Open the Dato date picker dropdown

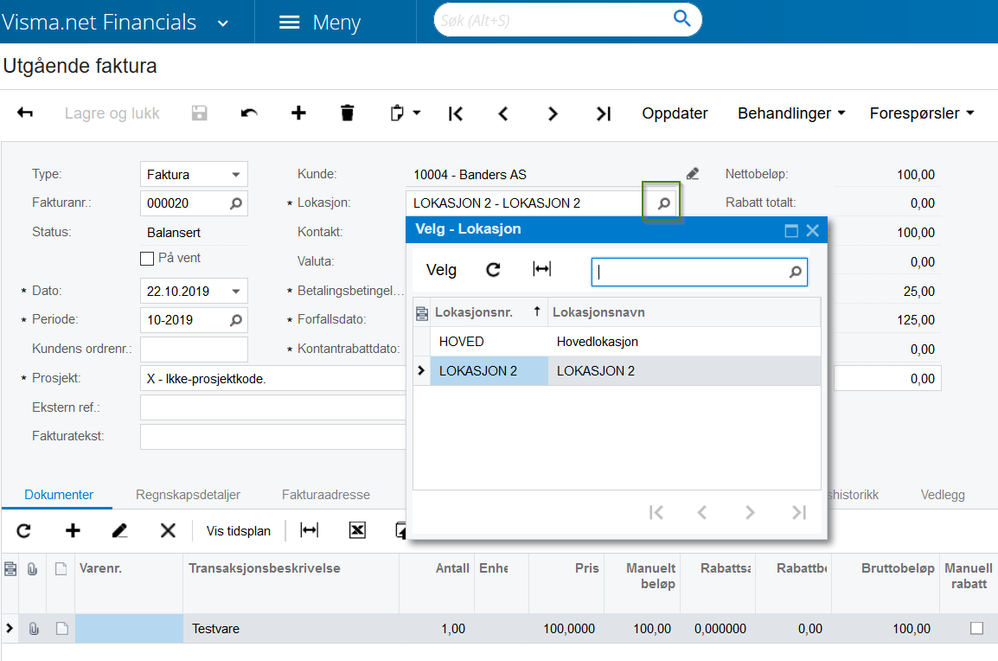(236, 291)
